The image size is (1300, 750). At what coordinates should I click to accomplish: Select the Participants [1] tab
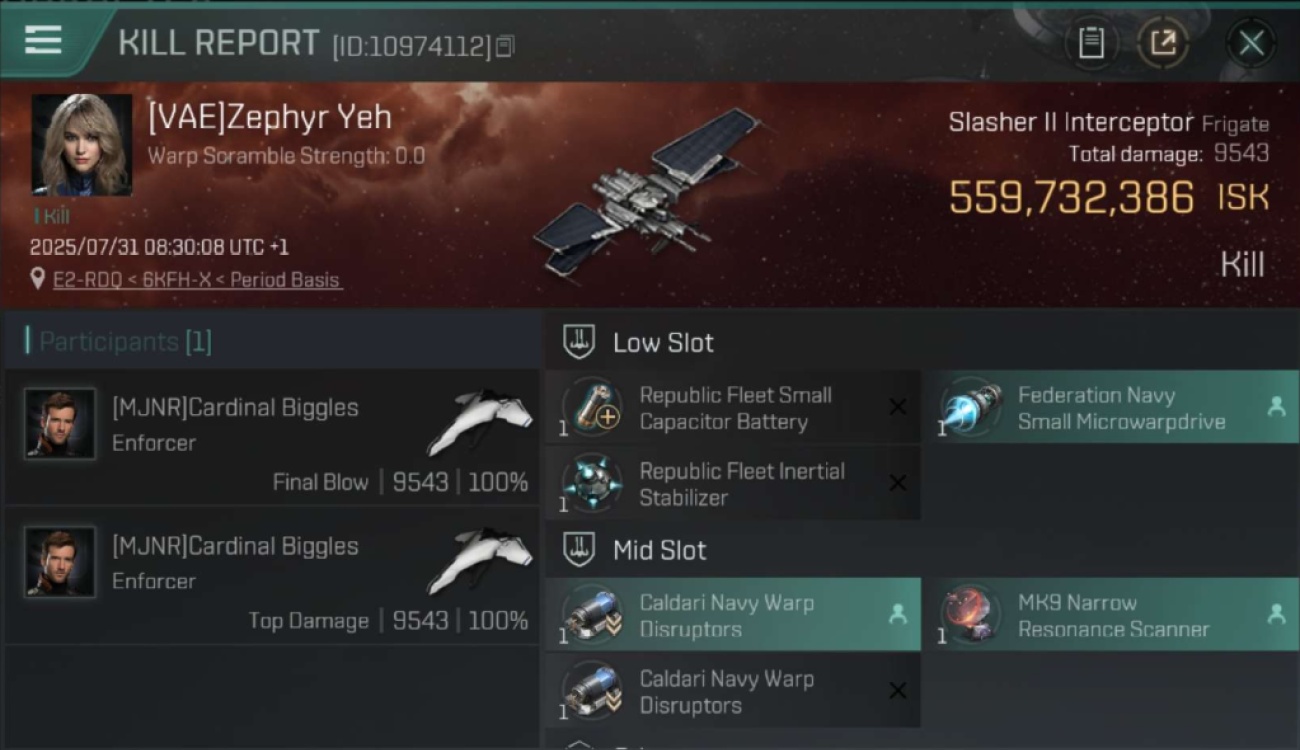click(119, 342)
